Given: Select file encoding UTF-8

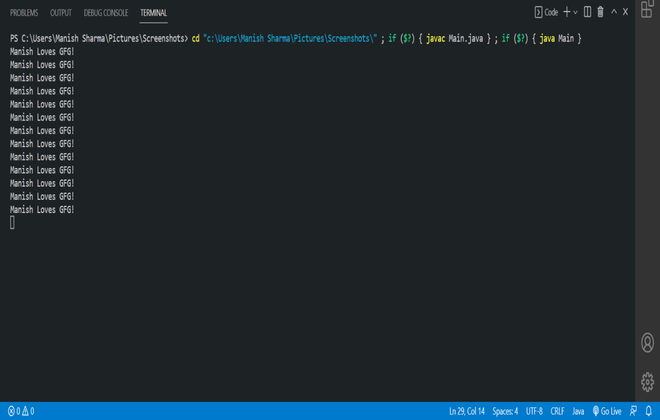Looking at the screenshot, I should point(534,411).
